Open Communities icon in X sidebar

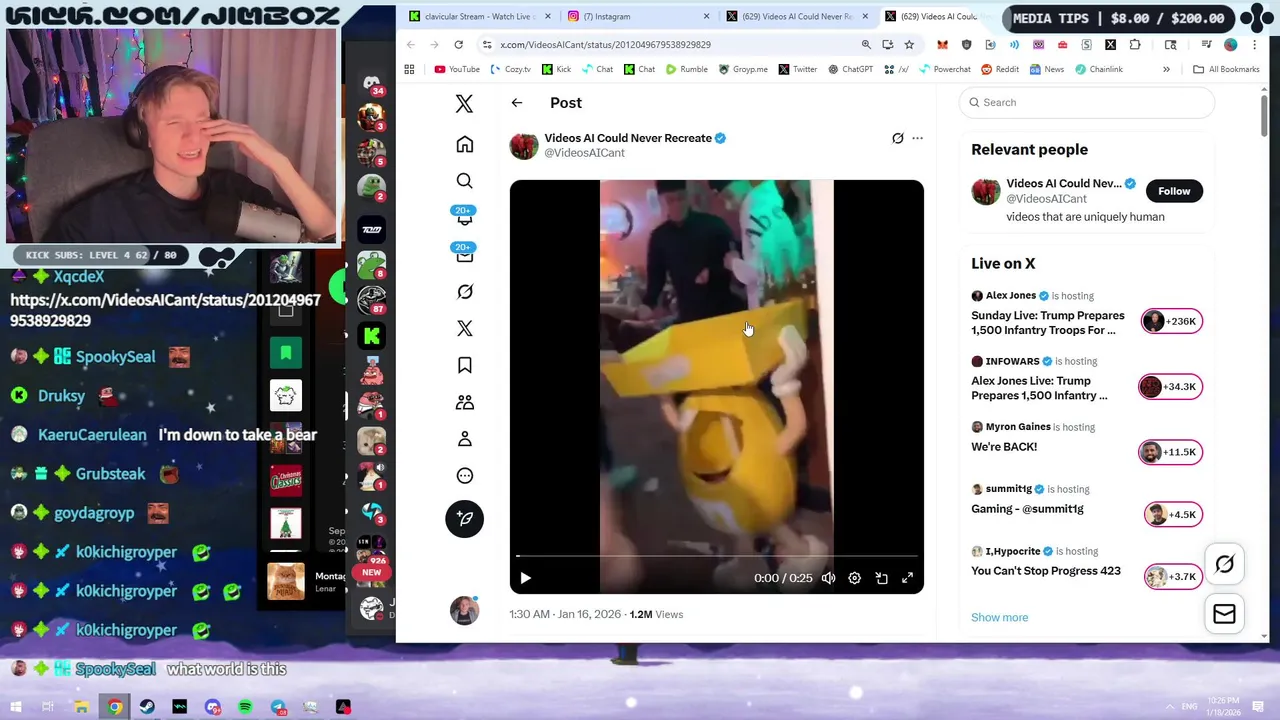(464, 402)
